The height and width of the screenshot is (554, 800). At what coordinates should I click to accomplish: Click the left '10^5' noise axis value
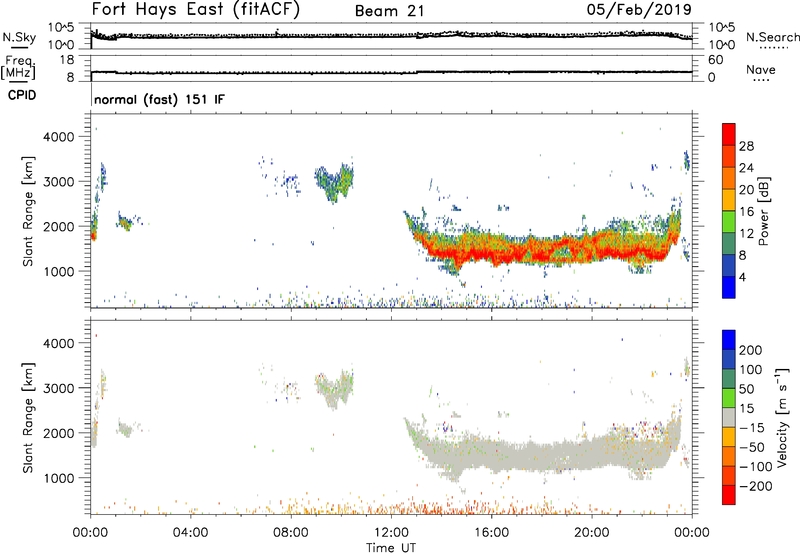(61, 27)
